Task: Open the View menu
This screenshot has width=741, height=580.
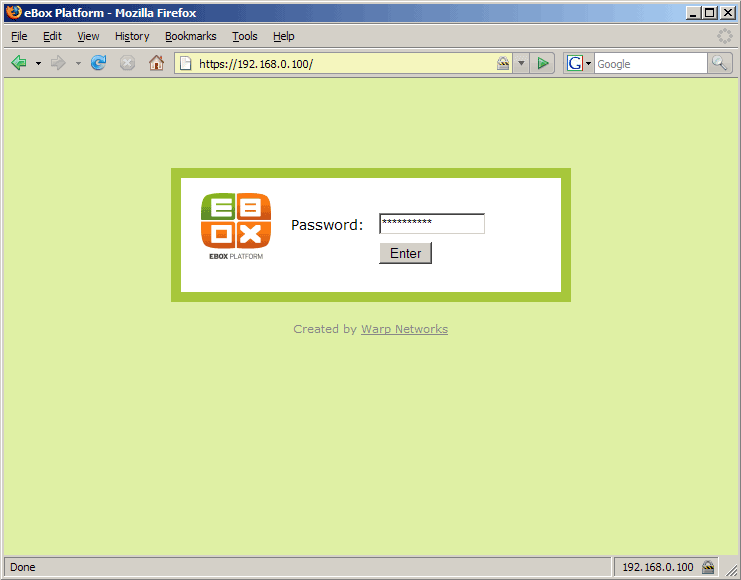Action: [88, 36]
